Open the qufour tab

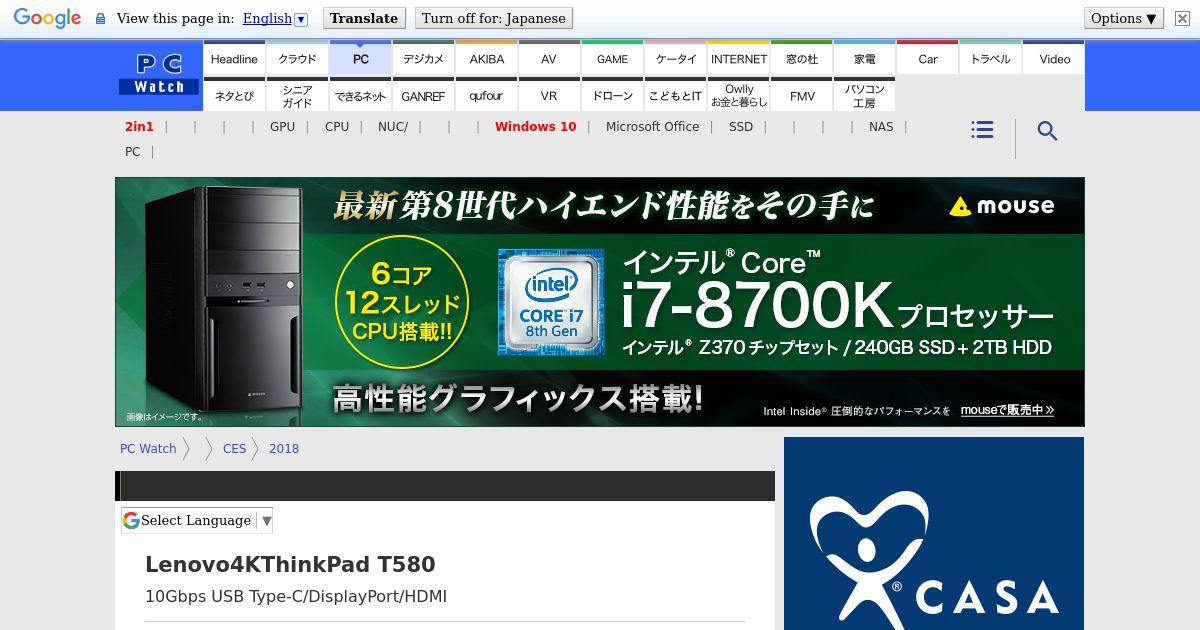point(486,95)
